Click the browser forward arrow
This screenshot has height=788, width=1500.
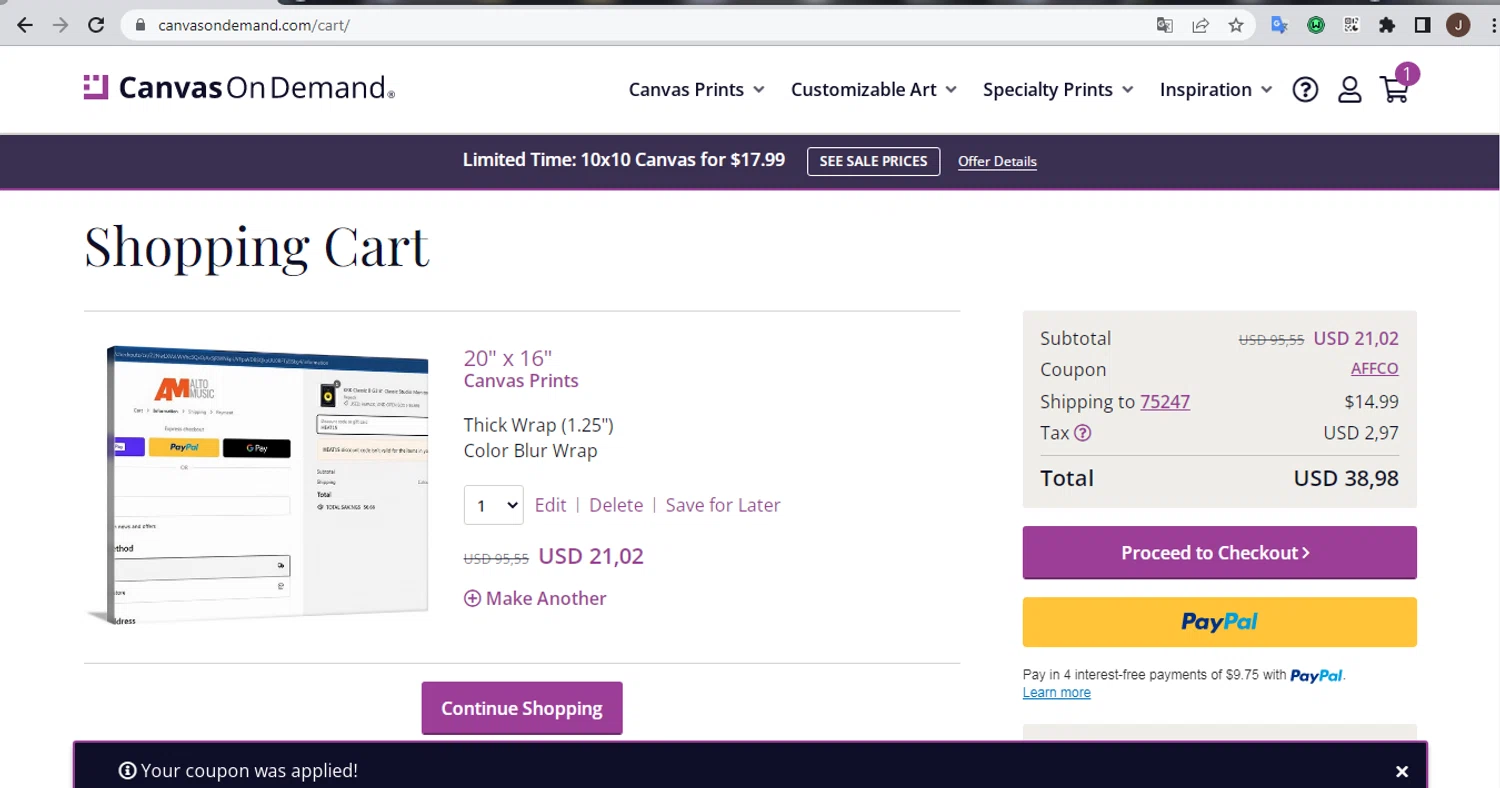point(60,25)
